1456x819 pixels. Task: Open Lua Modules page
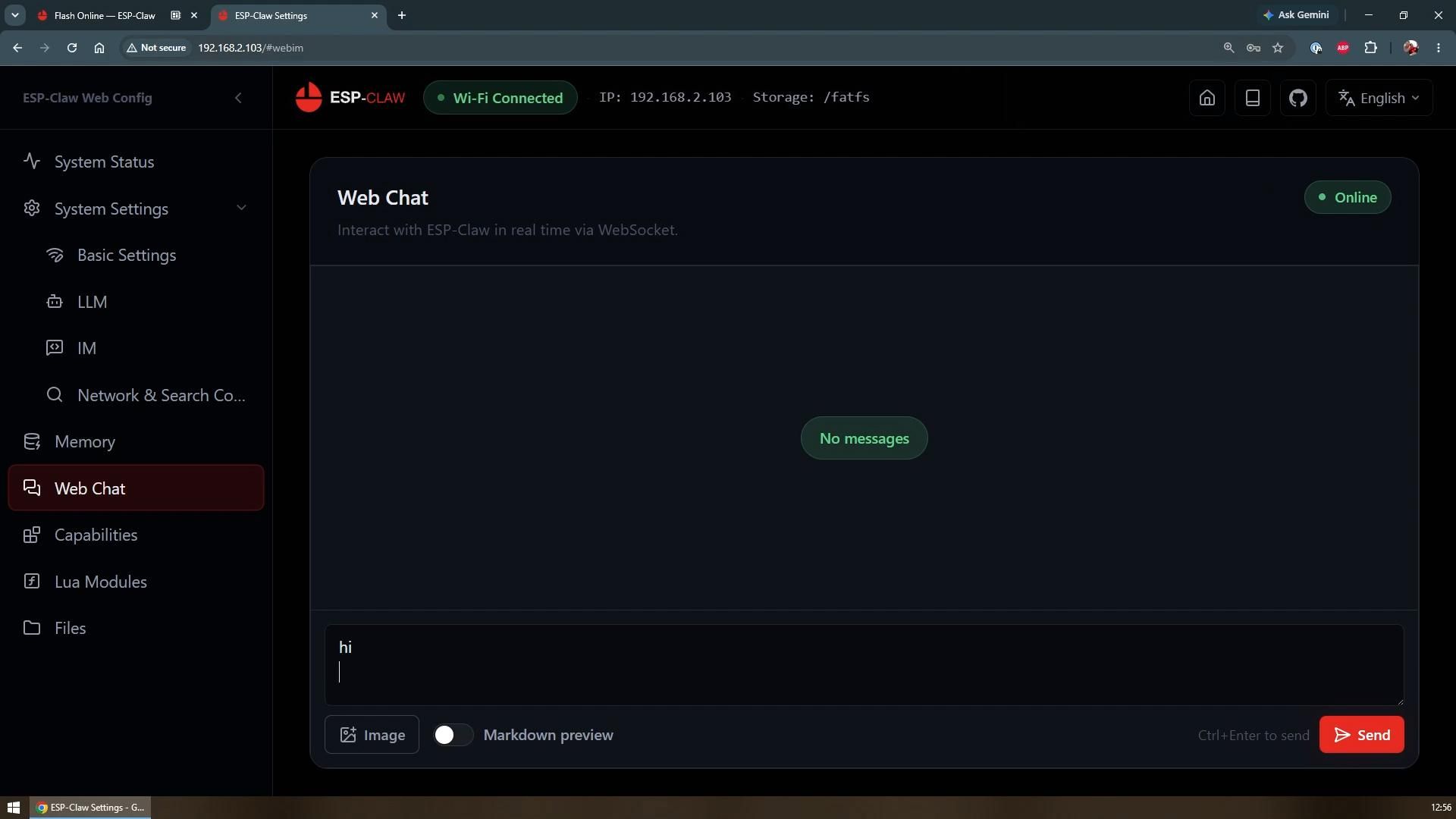coord(136,582)
